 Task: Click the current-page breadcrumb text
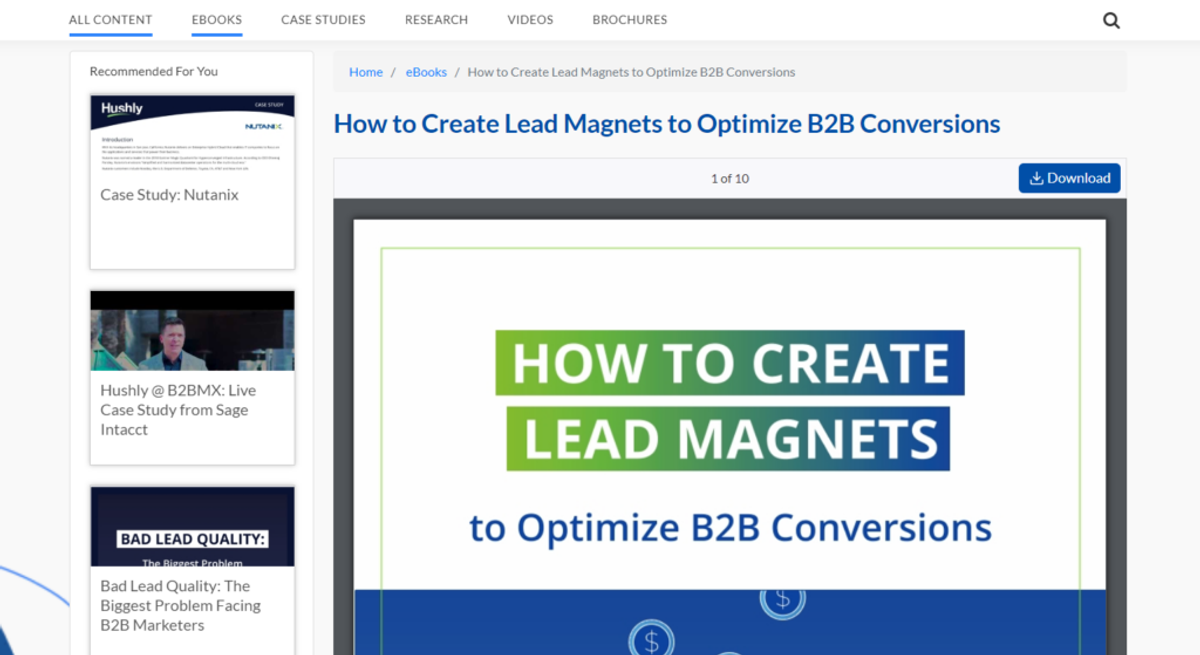click(x=632, y=72)
